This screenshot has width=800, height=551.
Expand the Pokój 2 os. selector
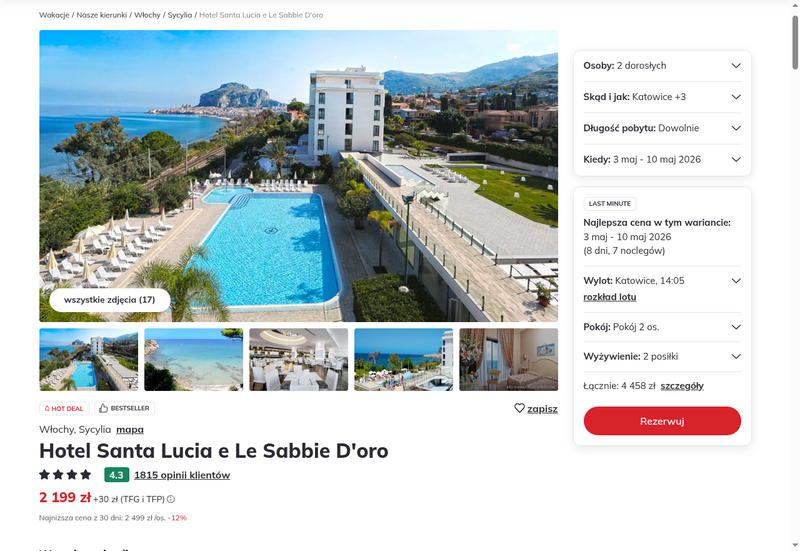pyautogui.click(x=662, y=327)
